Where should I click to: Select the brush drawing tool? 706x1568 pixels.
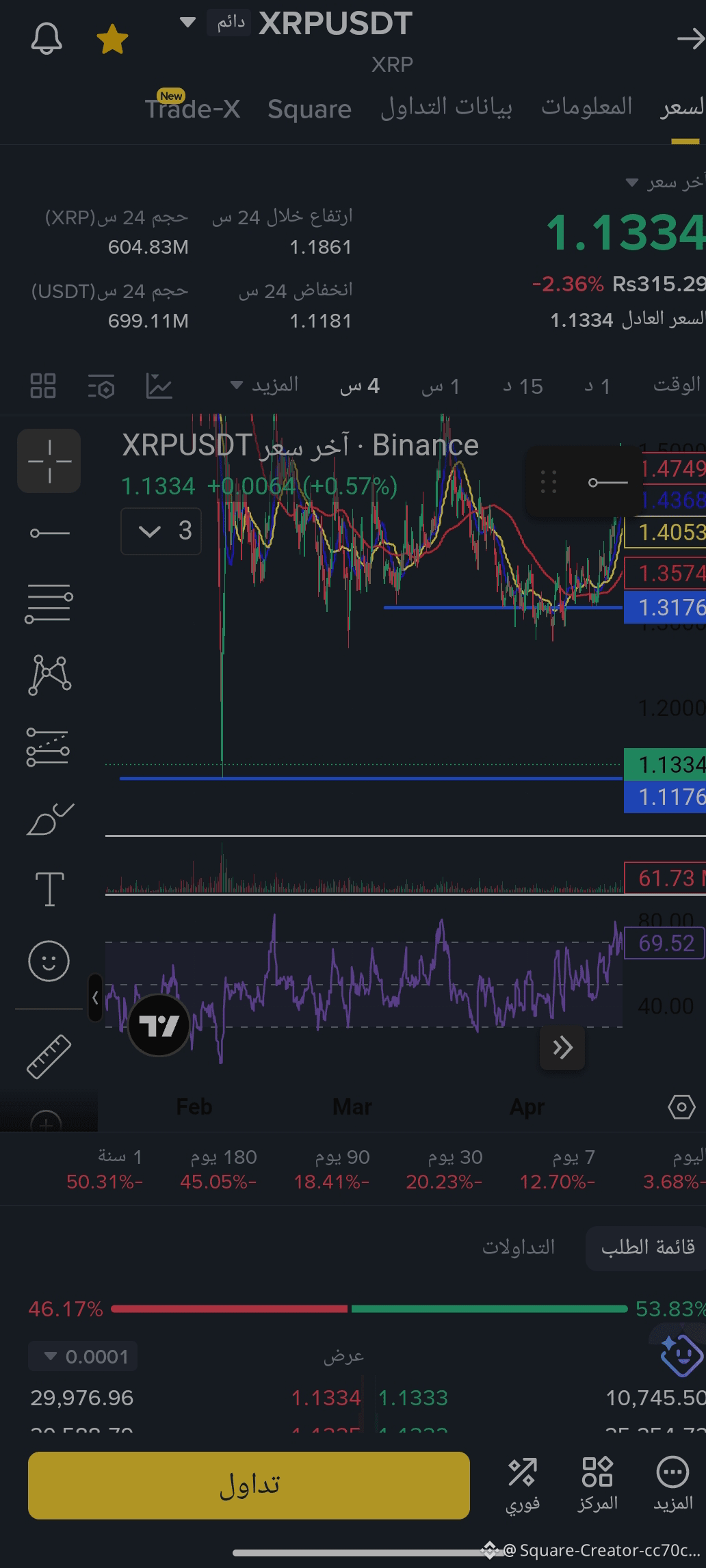point(49,819)
